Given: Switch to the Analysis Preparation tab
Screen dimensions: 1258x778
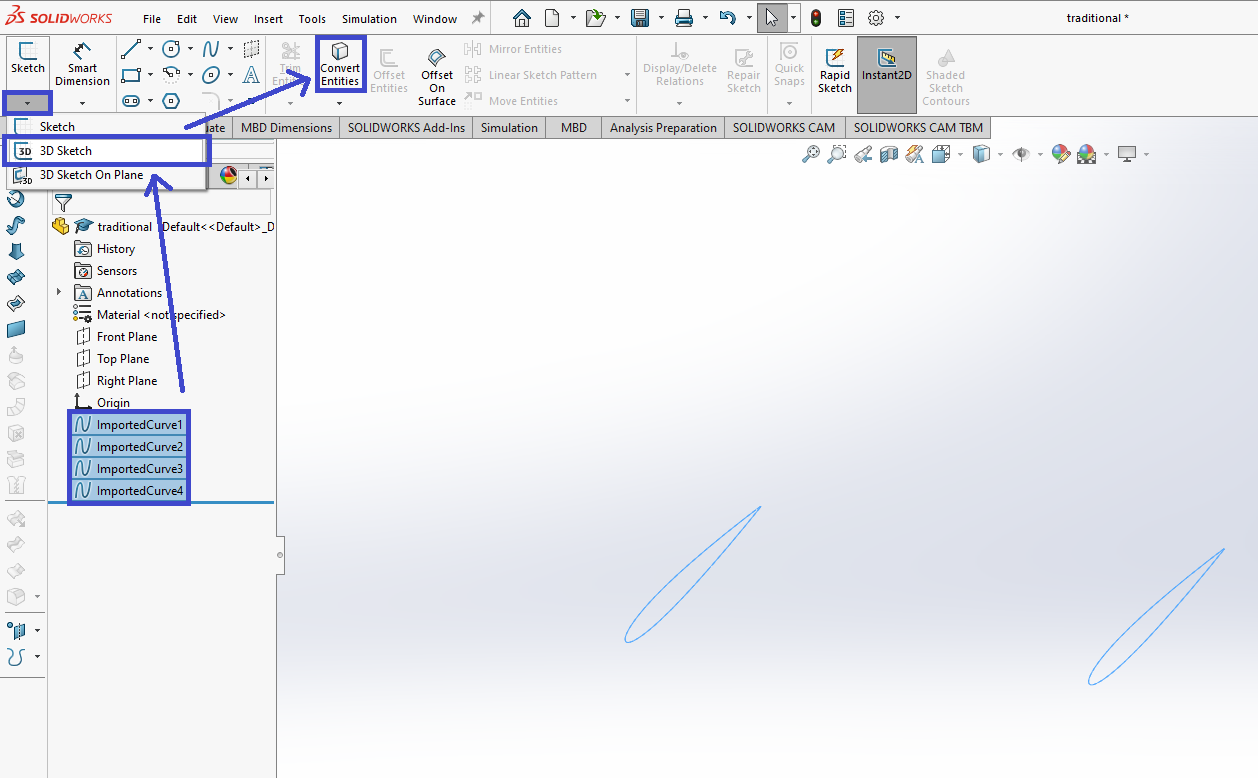Looking at the screenshot, I should coord(663,127).
